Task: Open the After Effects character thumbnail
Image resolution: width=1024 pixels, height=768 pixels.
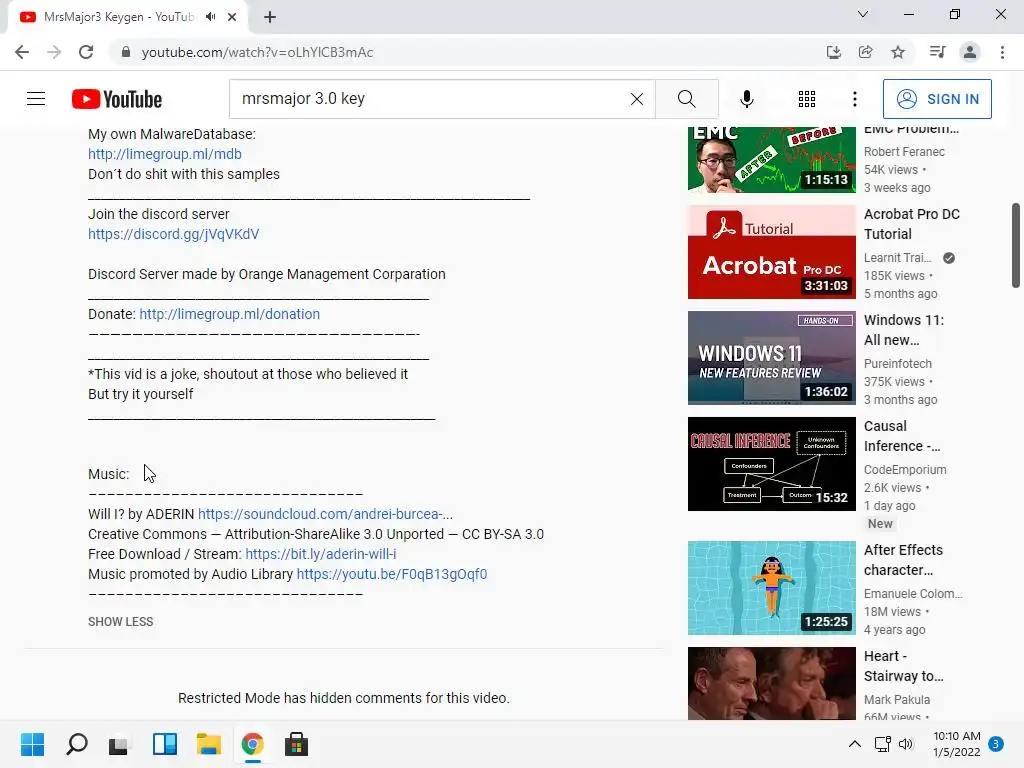Action: click(x=771, y=588)
